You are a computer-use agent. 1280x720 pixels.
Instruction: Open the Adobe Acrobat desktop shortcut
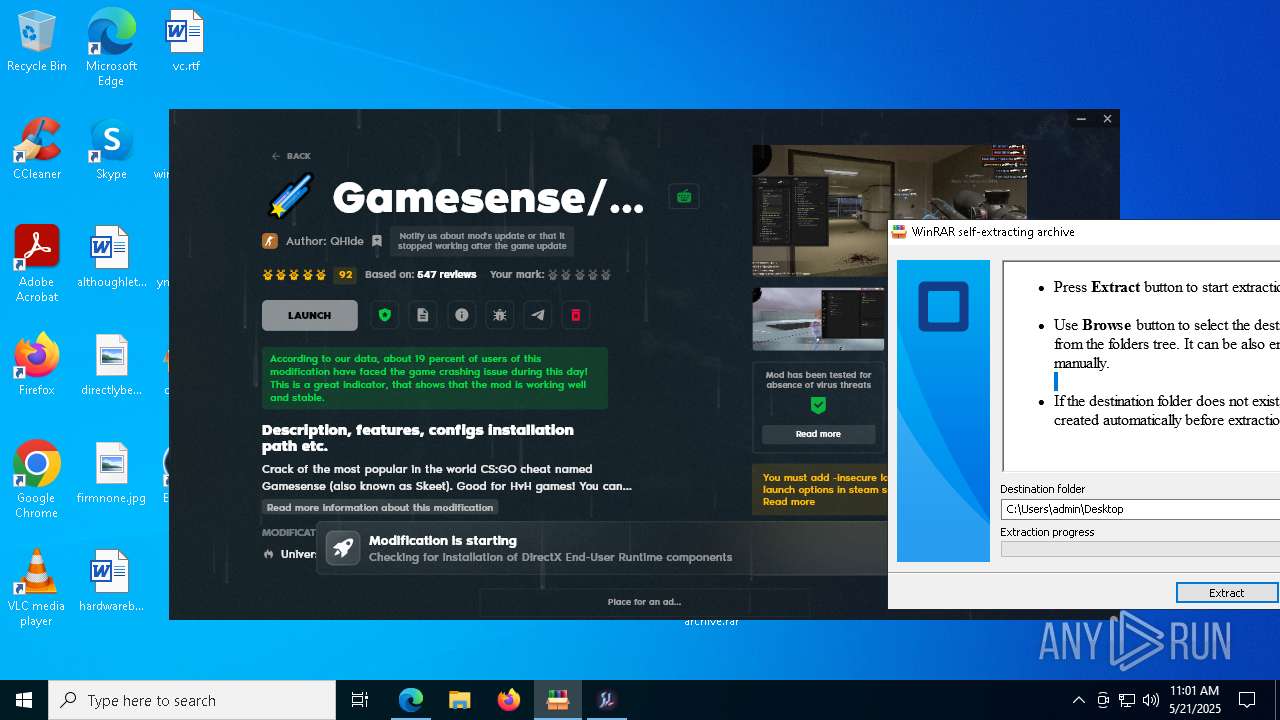[x=37, y=264]
